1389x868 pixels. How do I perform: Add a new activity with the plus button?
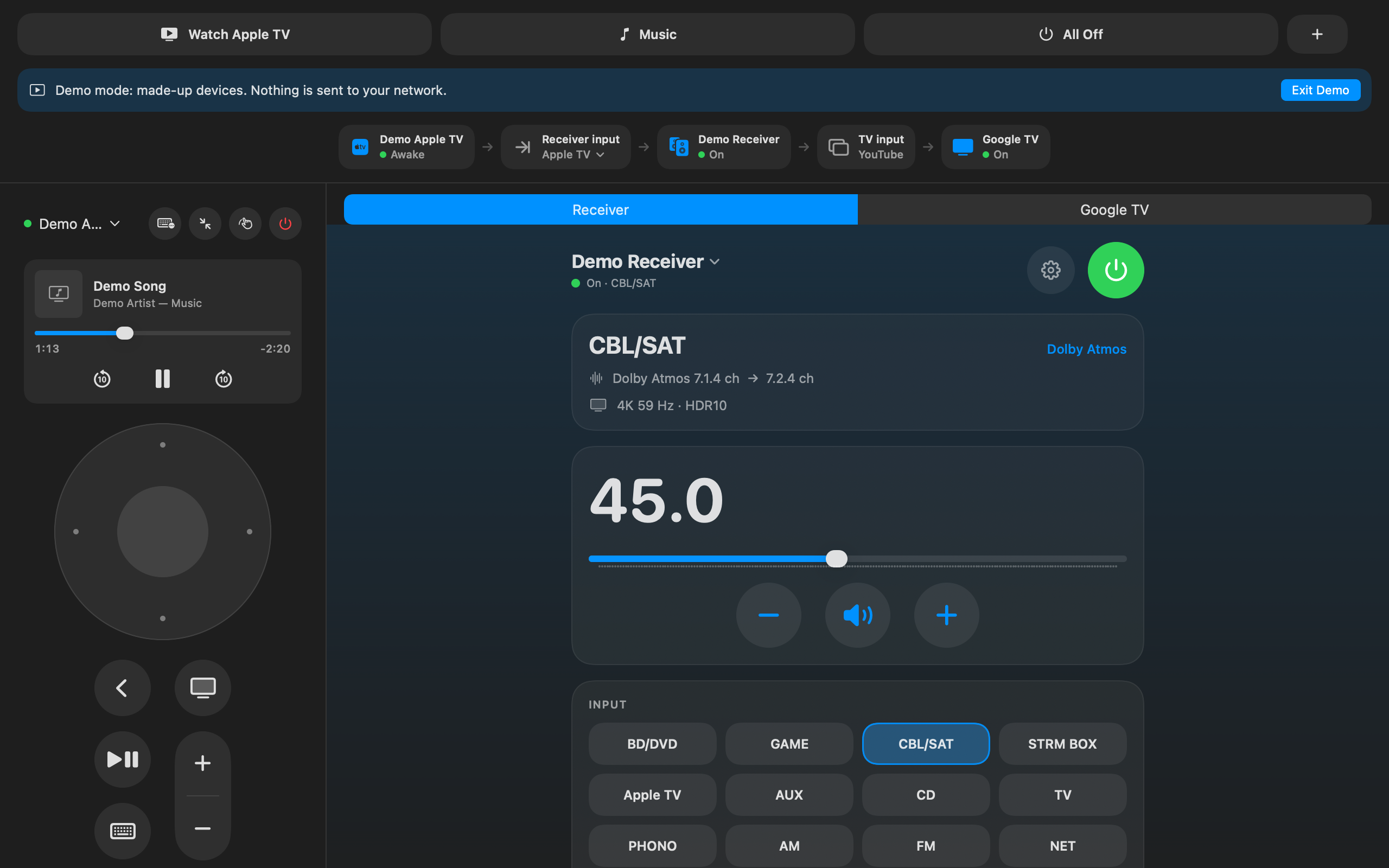1317,34
